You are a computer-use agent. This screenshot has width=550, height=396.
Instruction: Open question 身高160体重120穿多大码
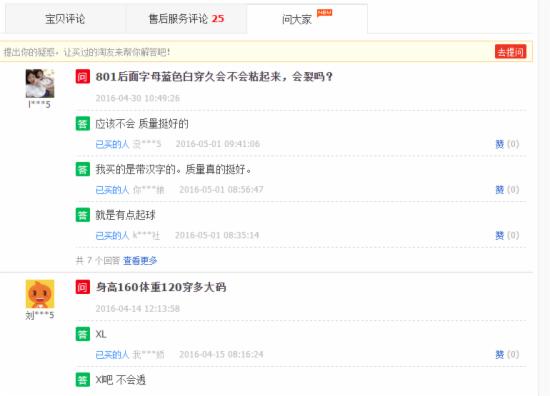click(x=161, y=287)
